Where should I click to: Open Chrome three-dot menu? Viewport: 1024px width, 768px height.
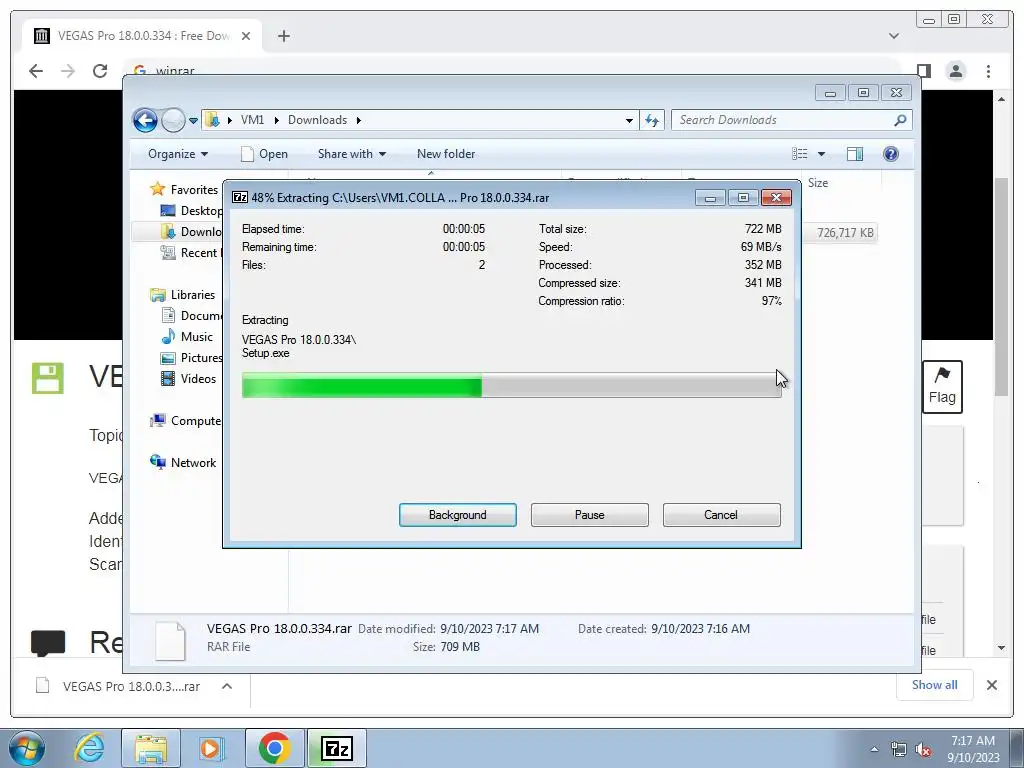[988, 71]
